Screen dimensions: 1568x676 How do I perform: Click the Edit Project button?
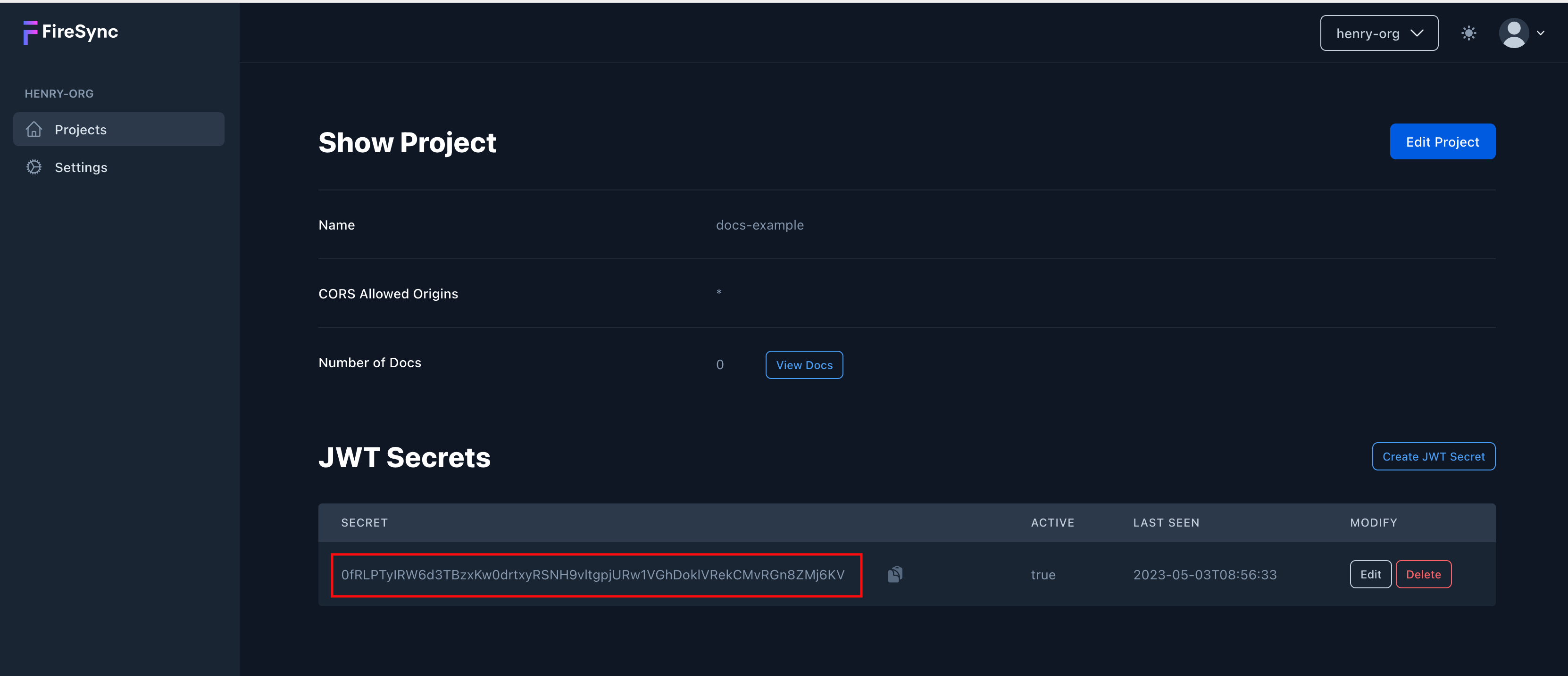(1443, 141)
